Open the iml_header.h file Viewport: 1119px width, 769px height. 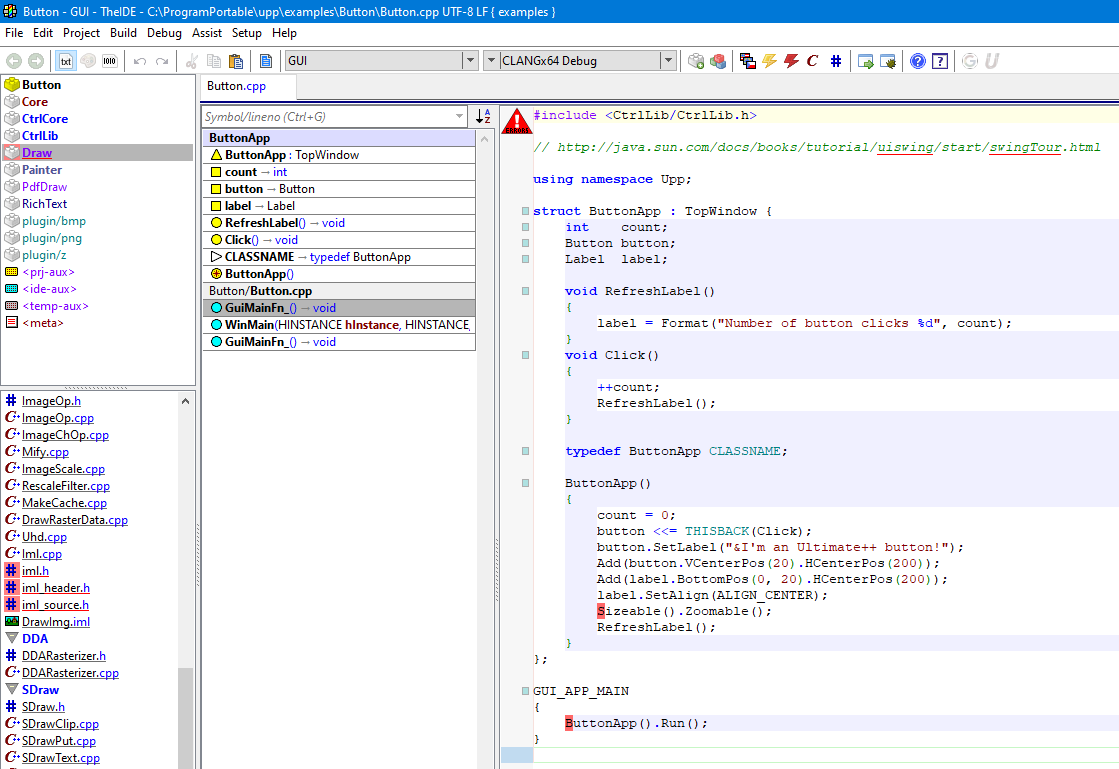pyautogui.click(x=56, y=588)
